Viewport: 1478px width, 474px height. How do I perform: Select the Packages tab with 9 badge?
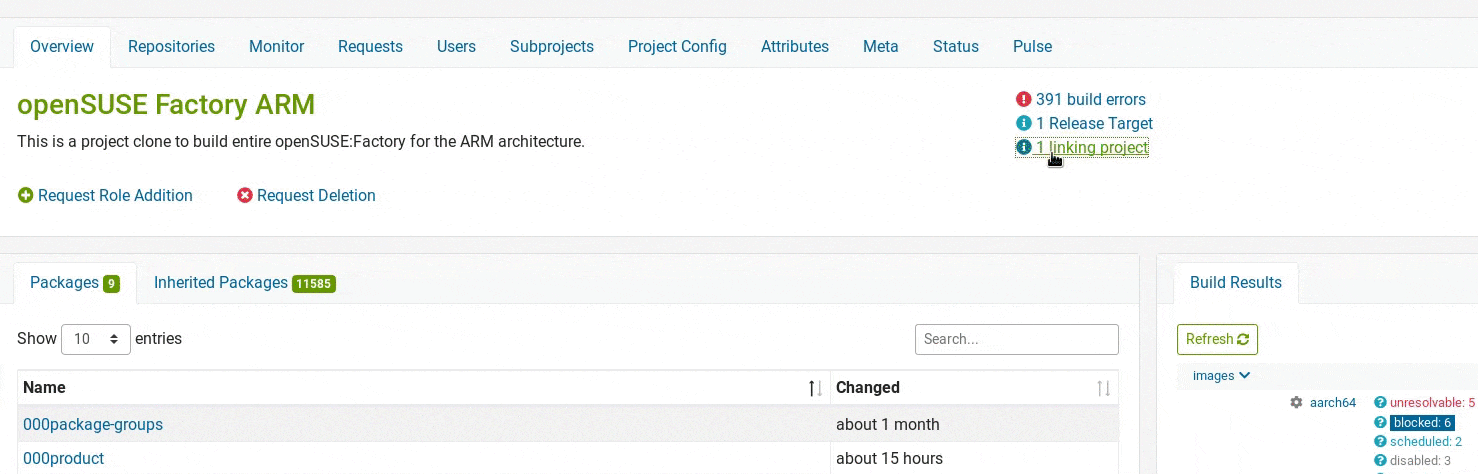tap(75, 283)
